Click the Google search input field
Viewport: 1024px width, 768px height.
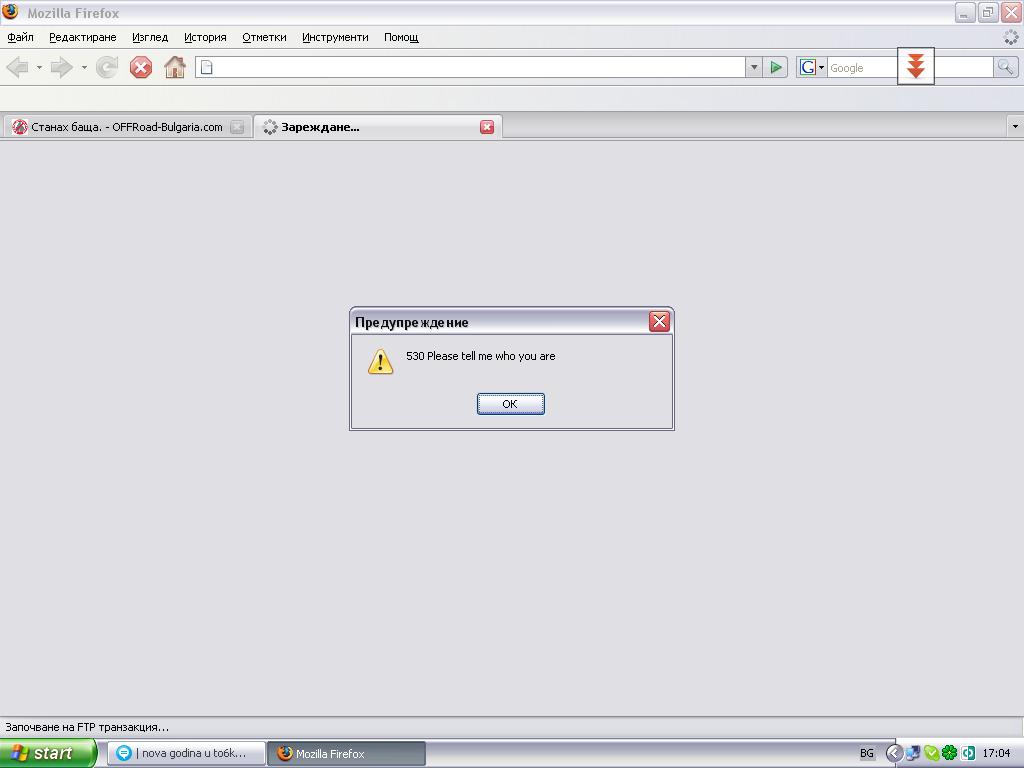910,67
